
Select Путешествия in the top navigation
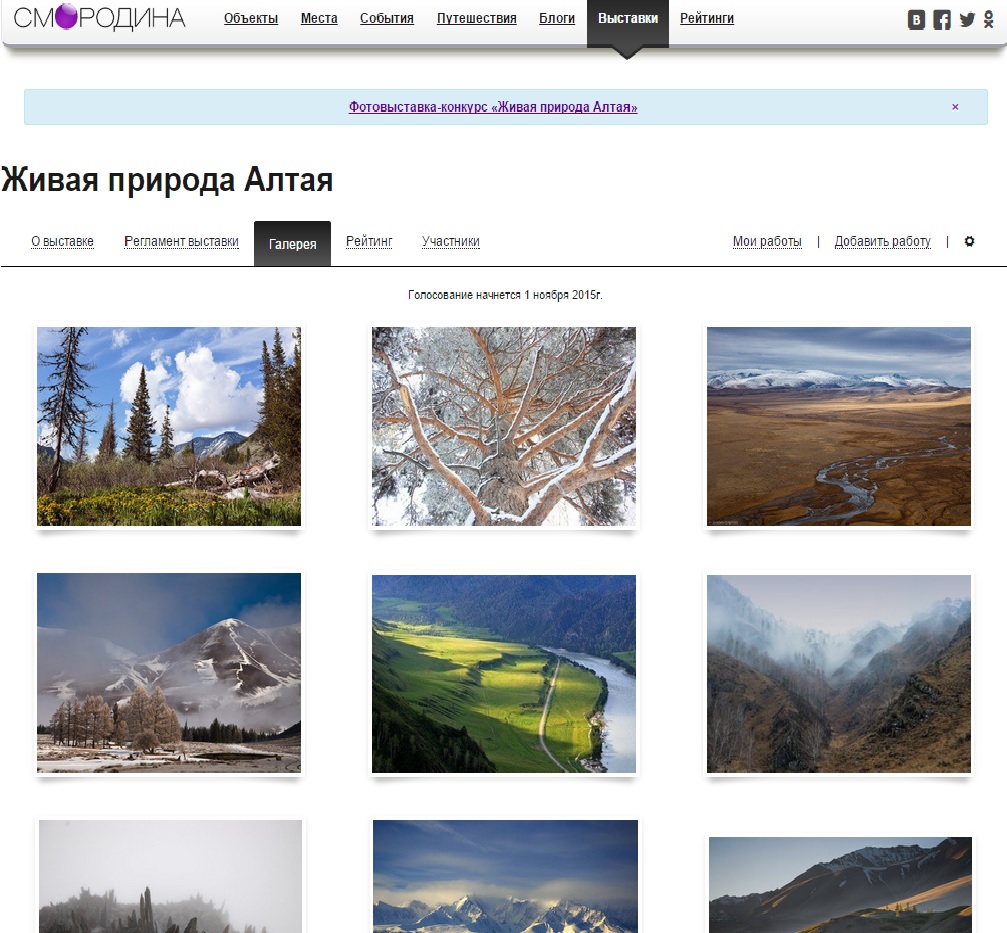477,19
